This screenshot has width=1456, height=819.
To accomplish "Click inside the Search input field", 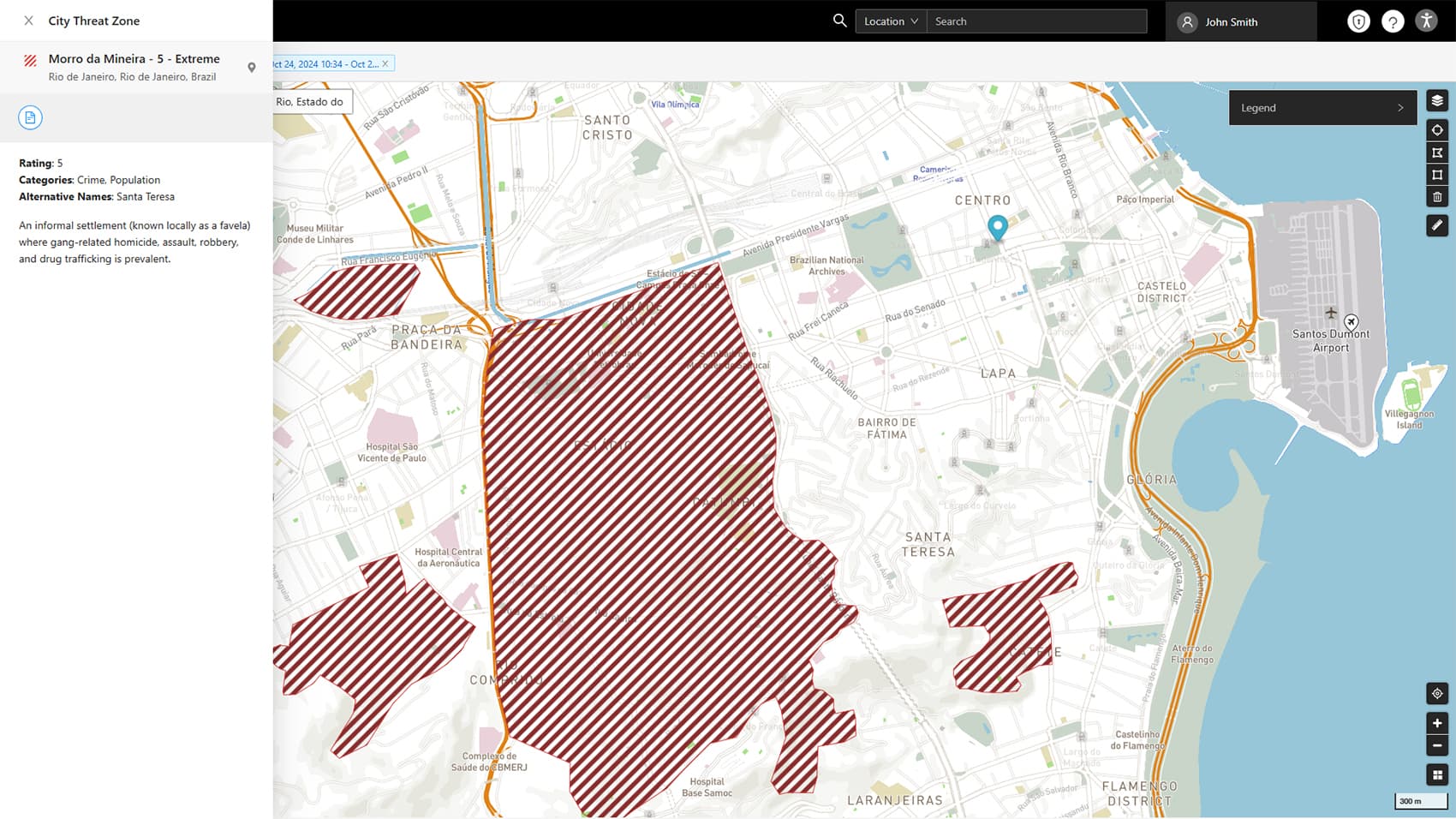I will click(1036, 21).
